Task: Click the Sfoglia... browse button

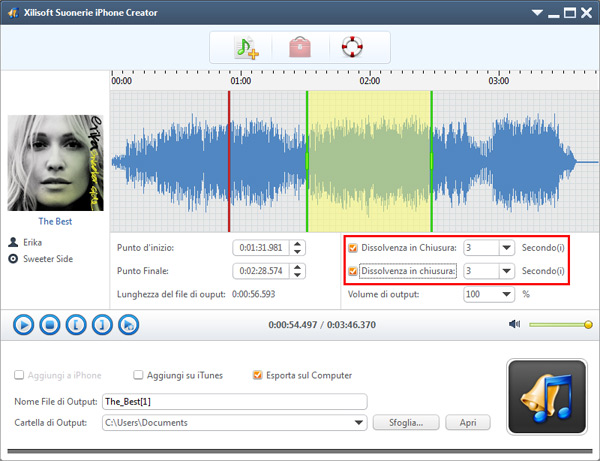Action: (406, 422)
